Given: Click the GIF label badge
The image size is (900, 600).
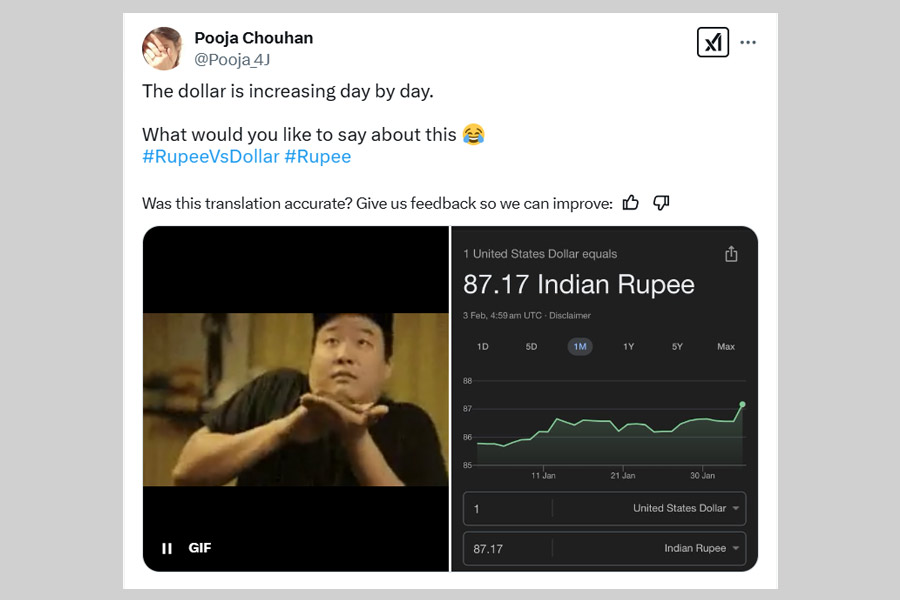Looking at the screenshot, I should (x=200, y=548).
